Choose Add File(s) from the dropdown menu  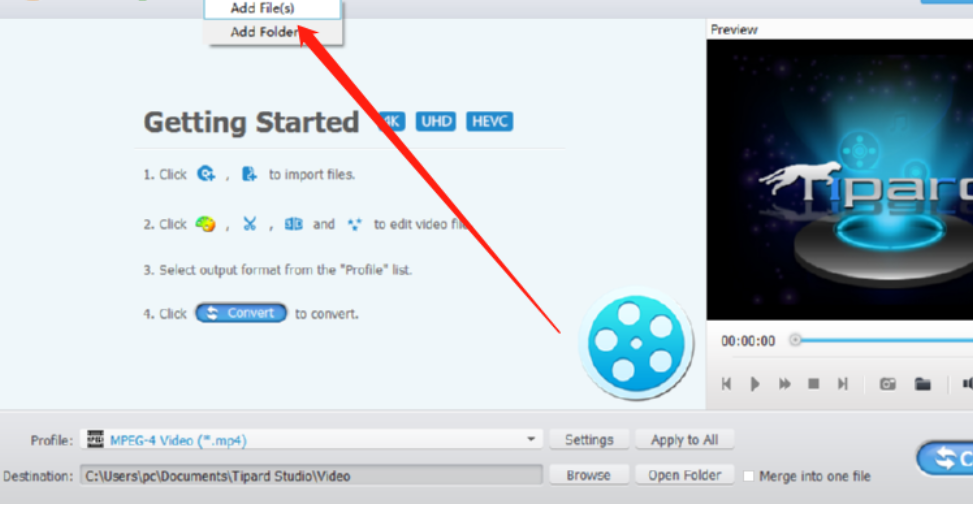tap(273, 8)
